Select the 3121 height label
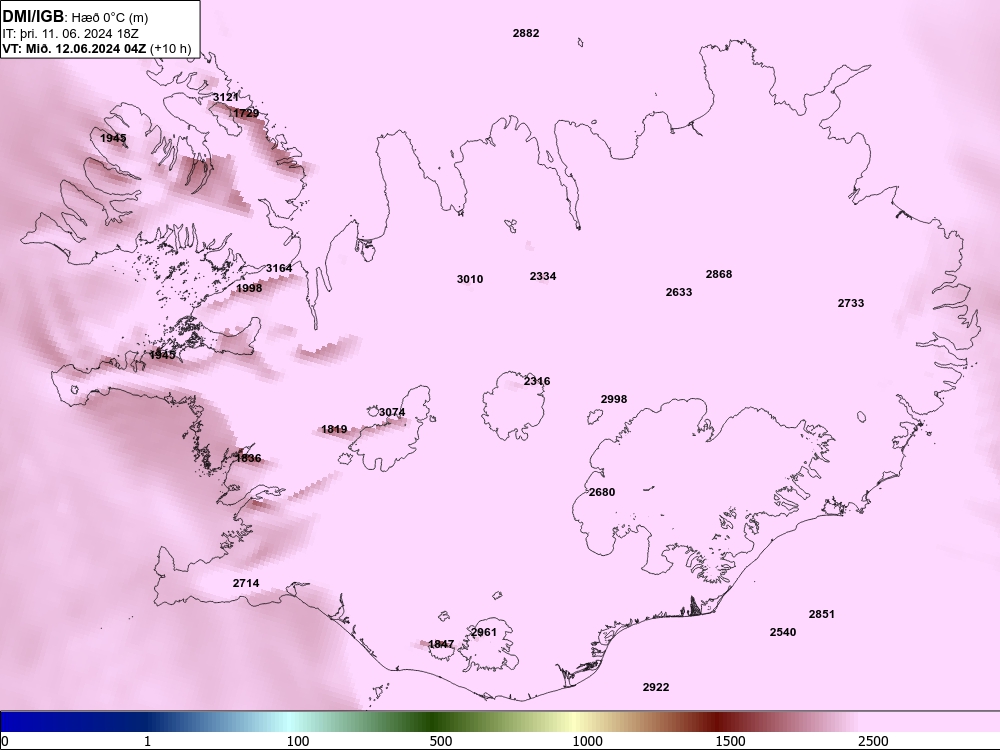 (x=225, y=97)
